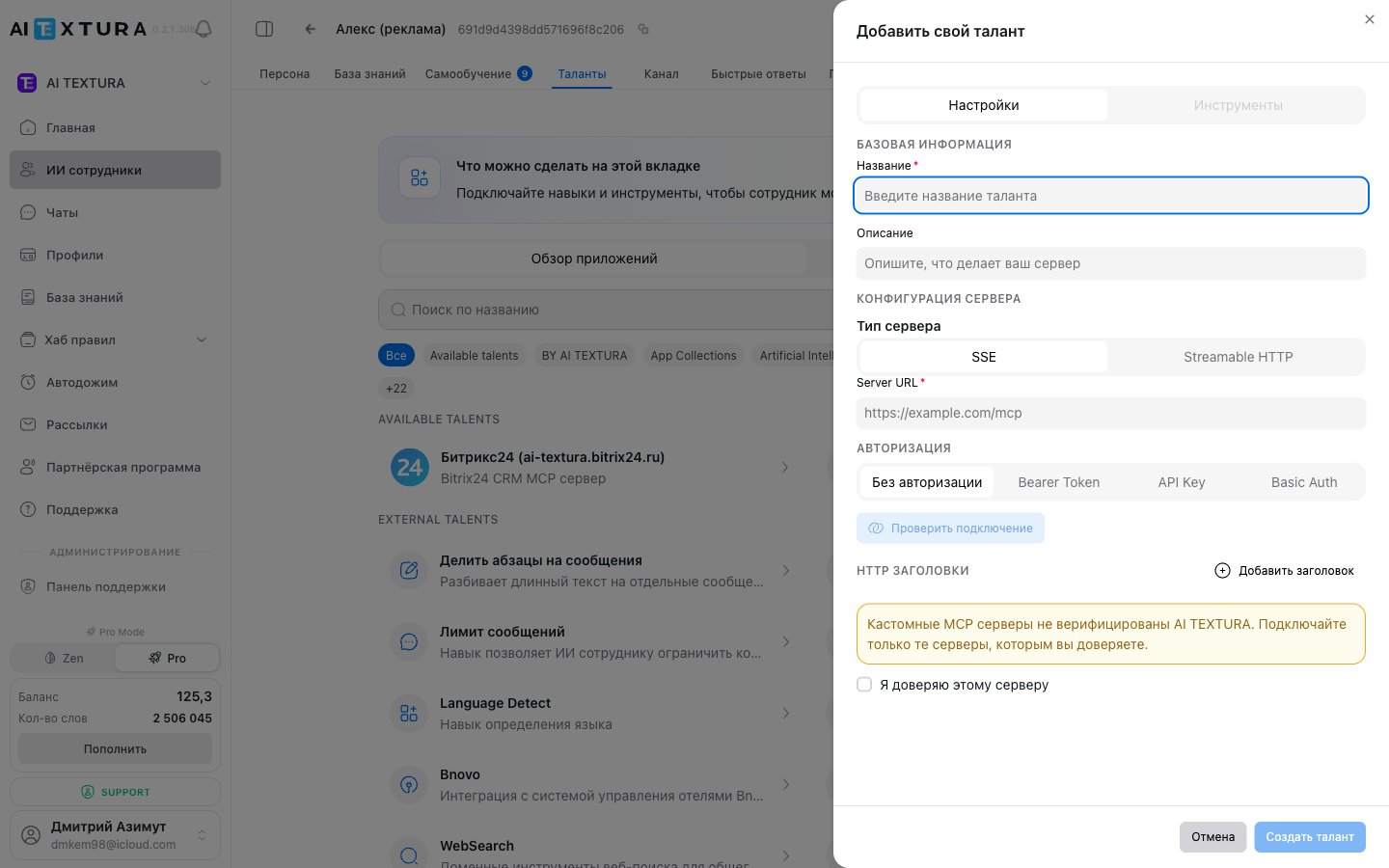Filter by Available talents chip
1389x868 pixels.
pos(474,356)
